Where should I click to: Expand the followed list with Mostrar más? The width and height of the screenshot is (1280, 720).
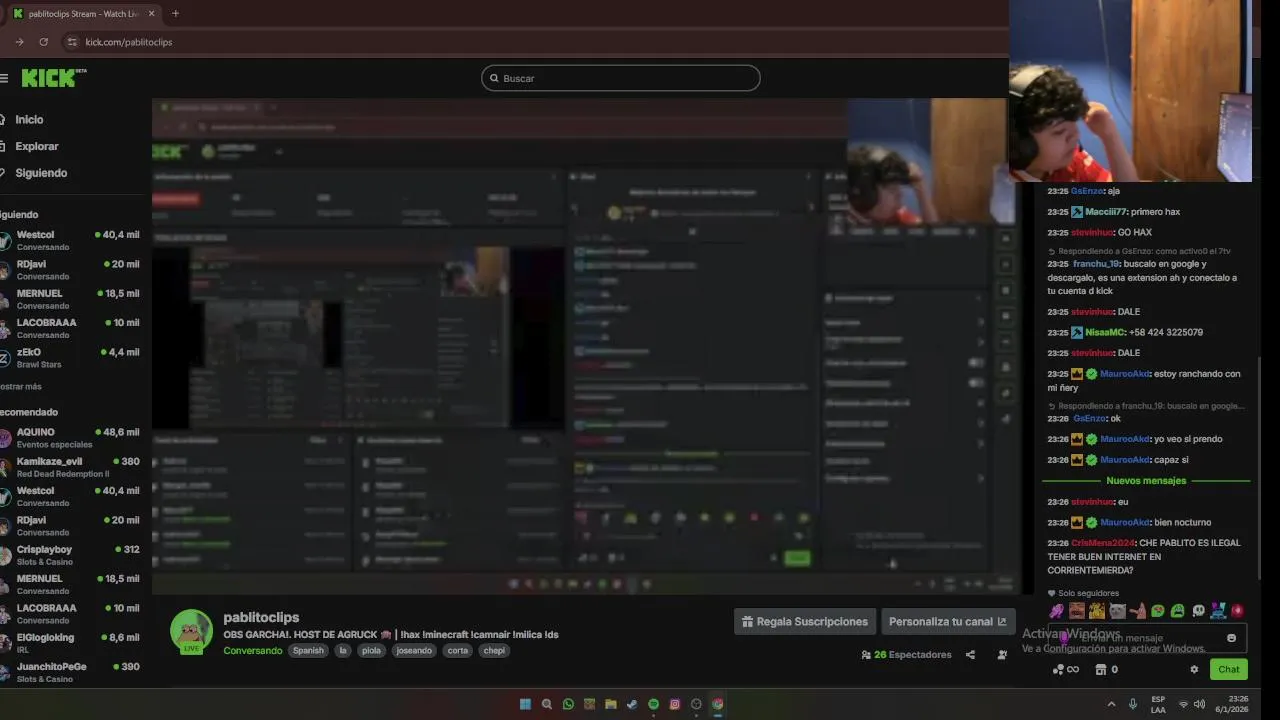point(21,386)
